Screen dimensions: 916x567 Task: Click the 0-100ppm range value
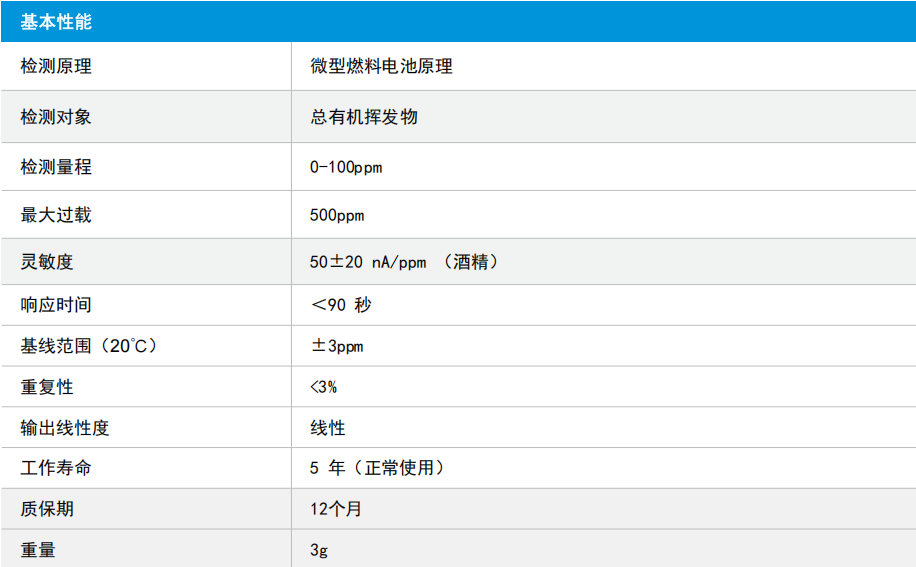coord(346,168)
